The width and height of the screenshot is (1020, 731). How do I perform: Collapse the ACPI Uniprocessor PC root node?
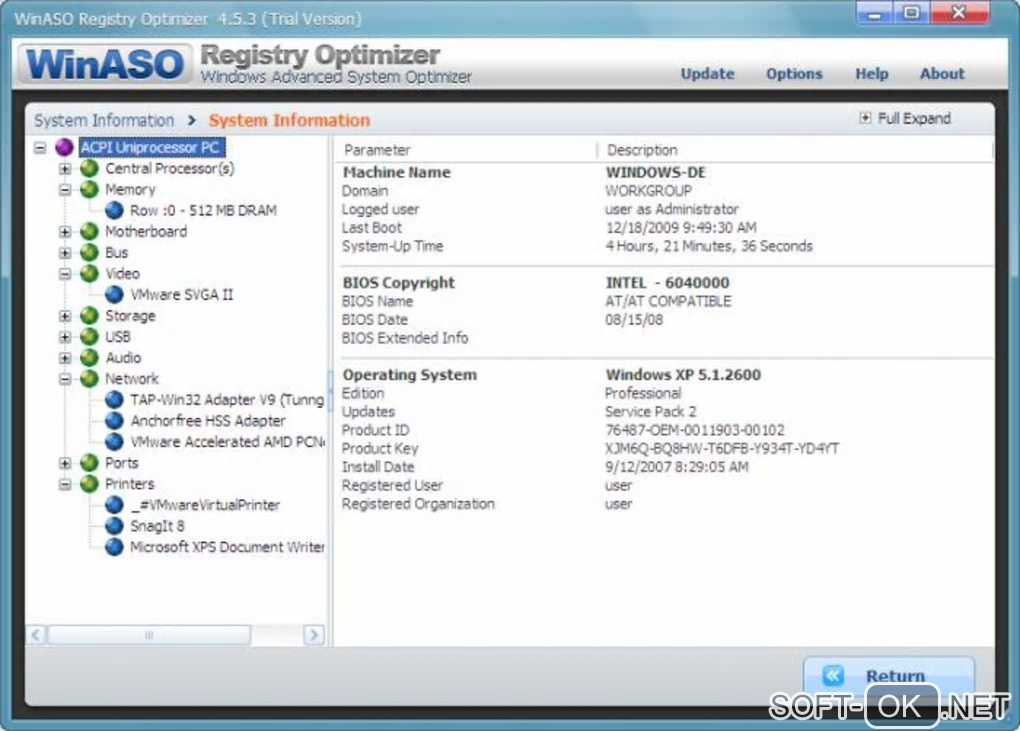click(40, 148)
